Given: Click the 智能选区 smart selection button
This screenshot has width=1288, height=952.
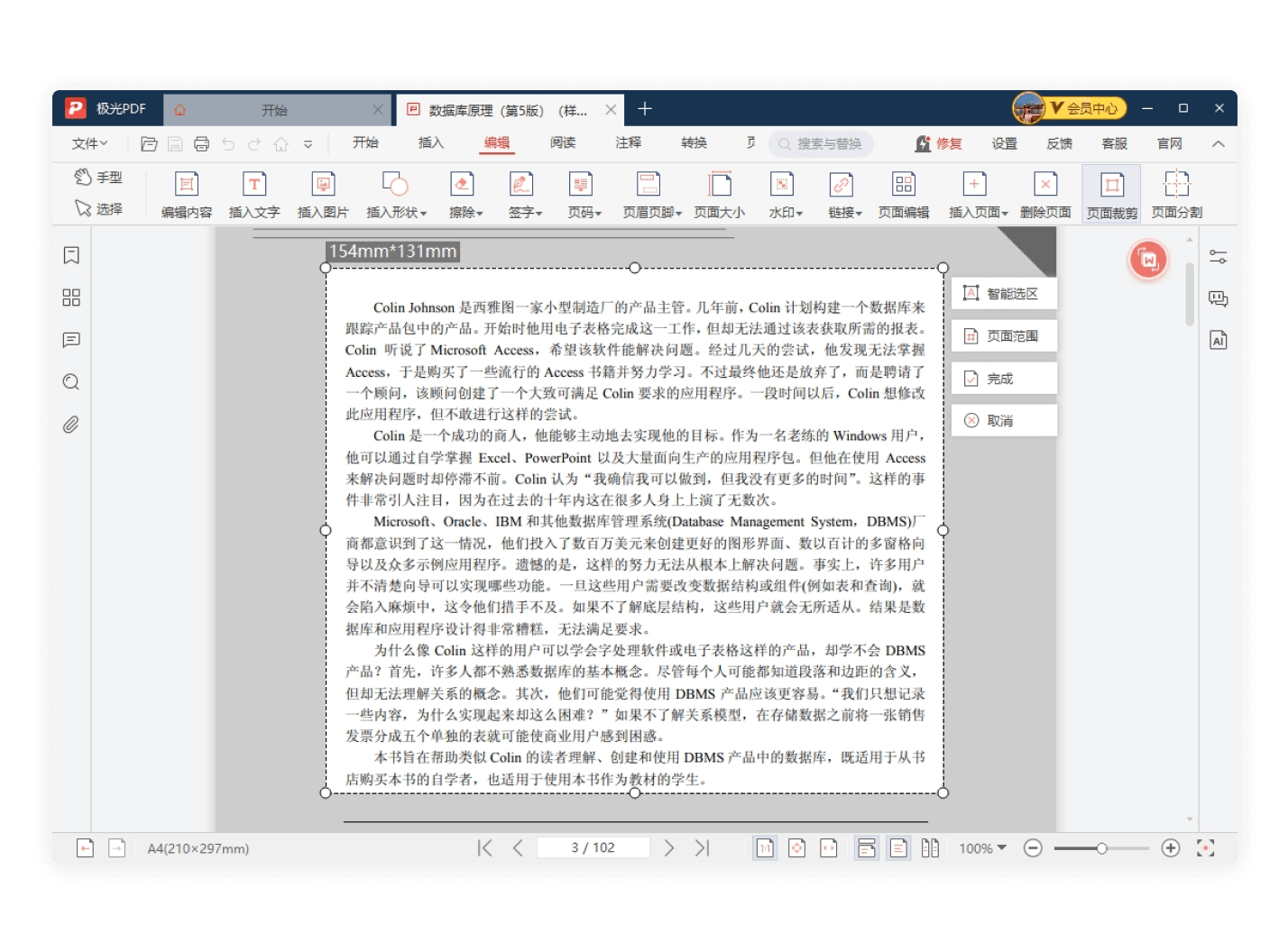Looking at the screenshot, I should [x=1004, y=294].
